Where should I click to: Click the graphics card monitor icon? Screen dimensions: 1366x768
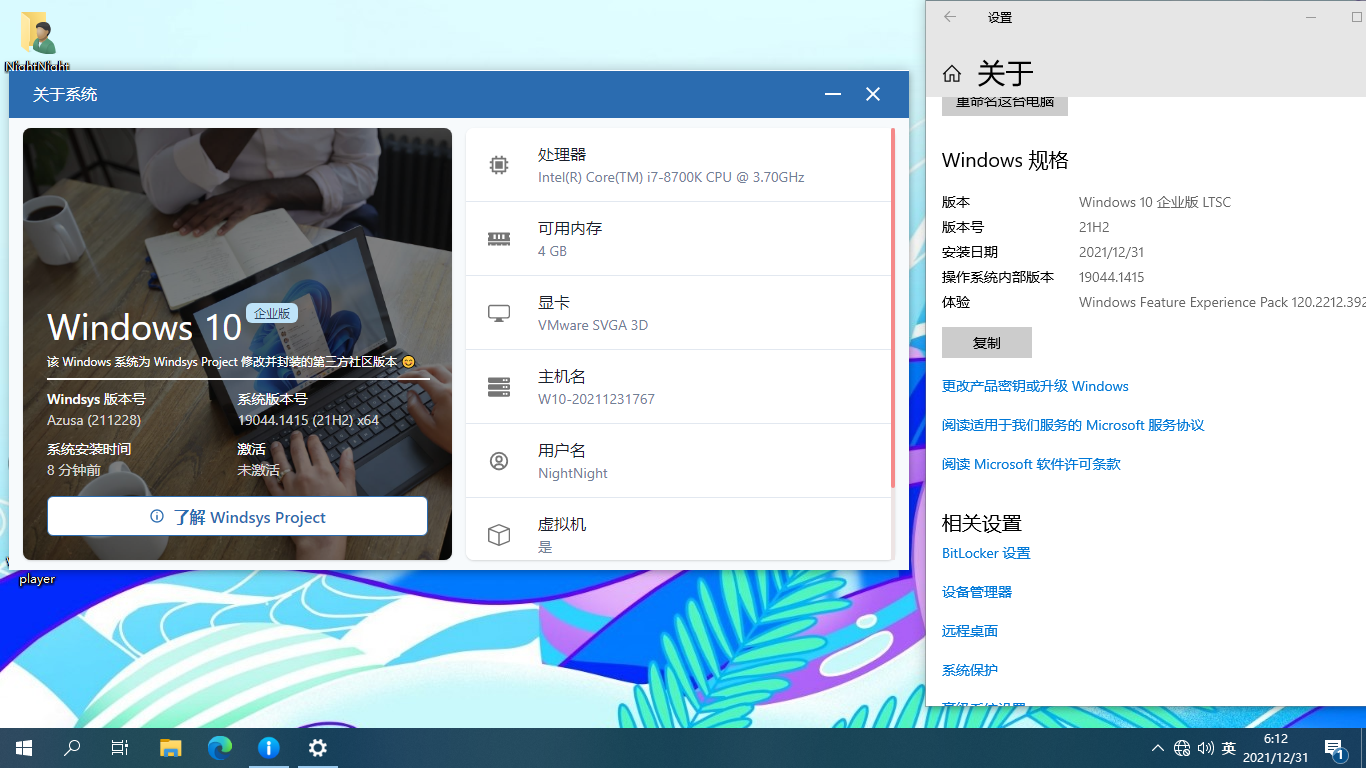click(x=498, y=313)
